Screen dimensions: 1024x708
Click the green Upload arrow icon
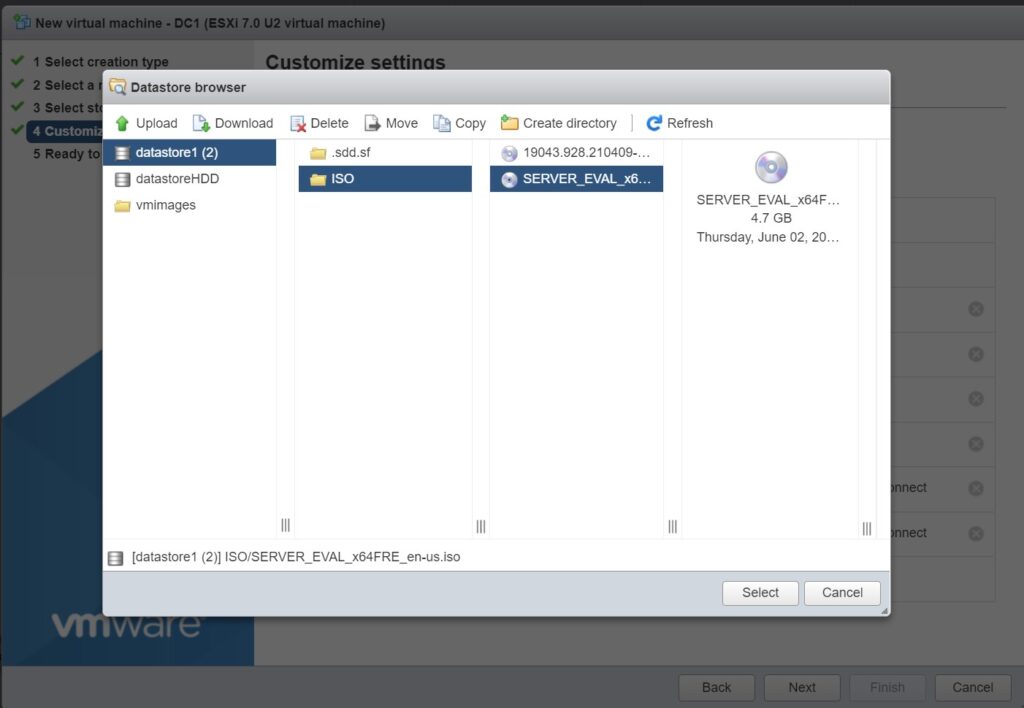122,123
